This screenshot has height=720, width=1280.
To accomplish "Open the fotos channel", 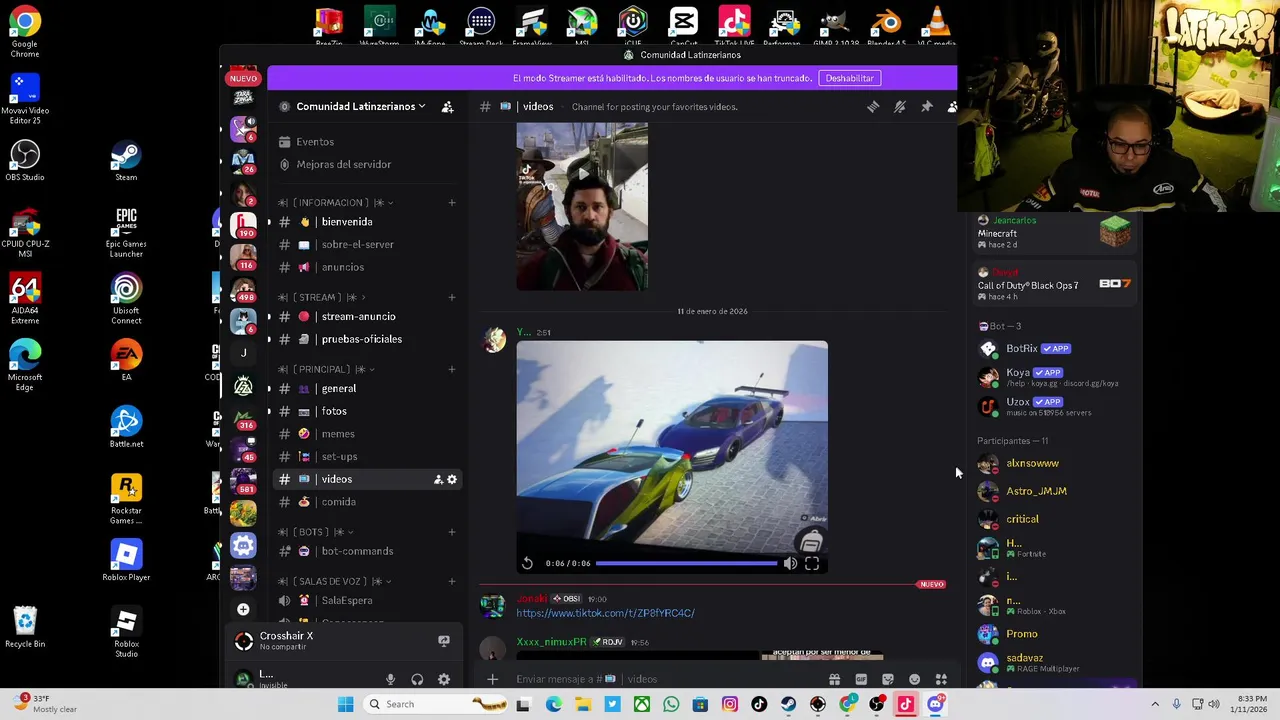I will [367, 412].
